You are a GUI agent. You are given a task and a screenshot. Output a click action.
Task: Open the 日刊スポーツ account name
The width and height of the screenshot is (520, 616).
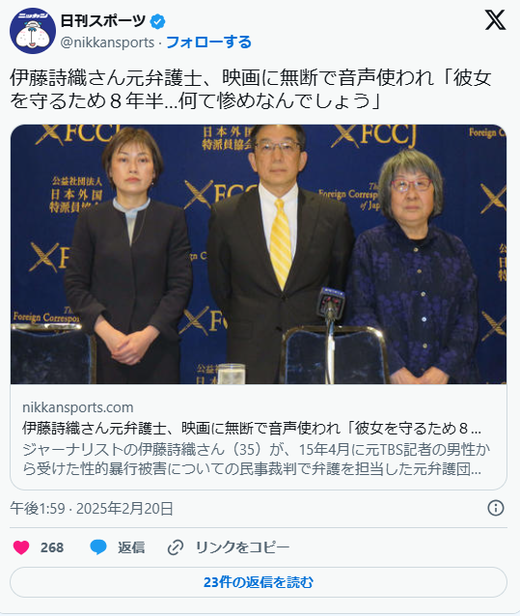coord(103,21)
